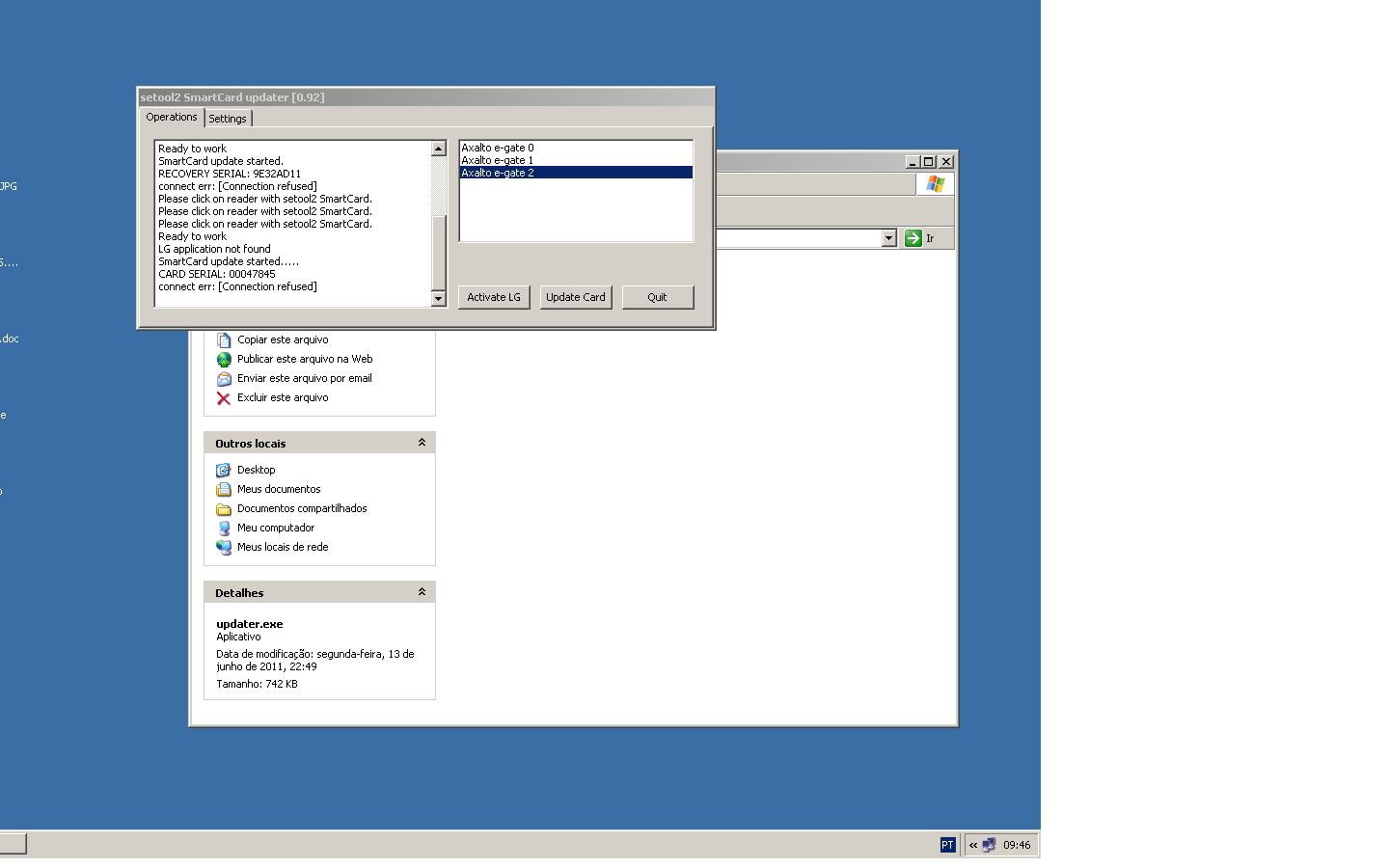
Task: Collapse the Outros locais panel
Action: point(422,443)
